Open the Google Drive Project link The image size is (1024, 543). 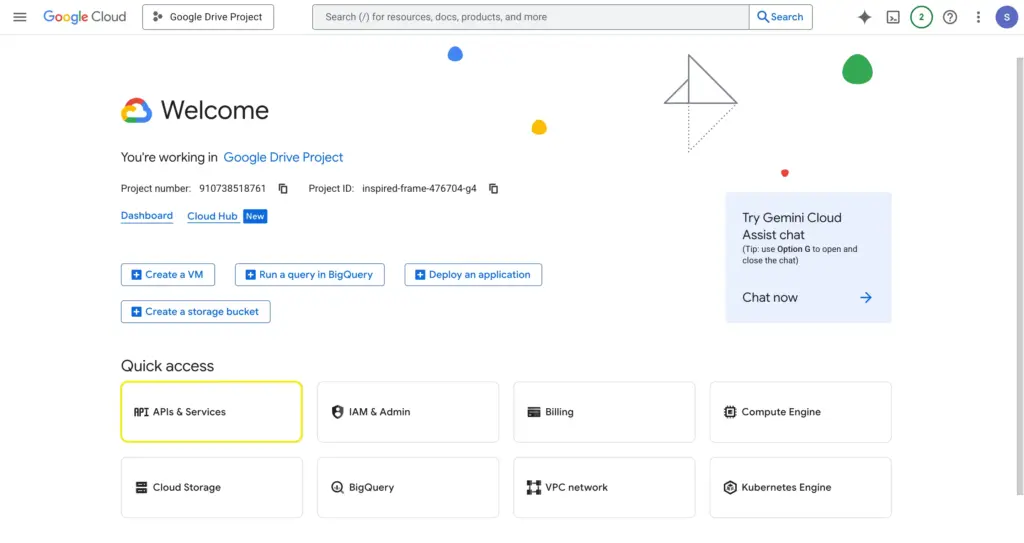point(283,157)
